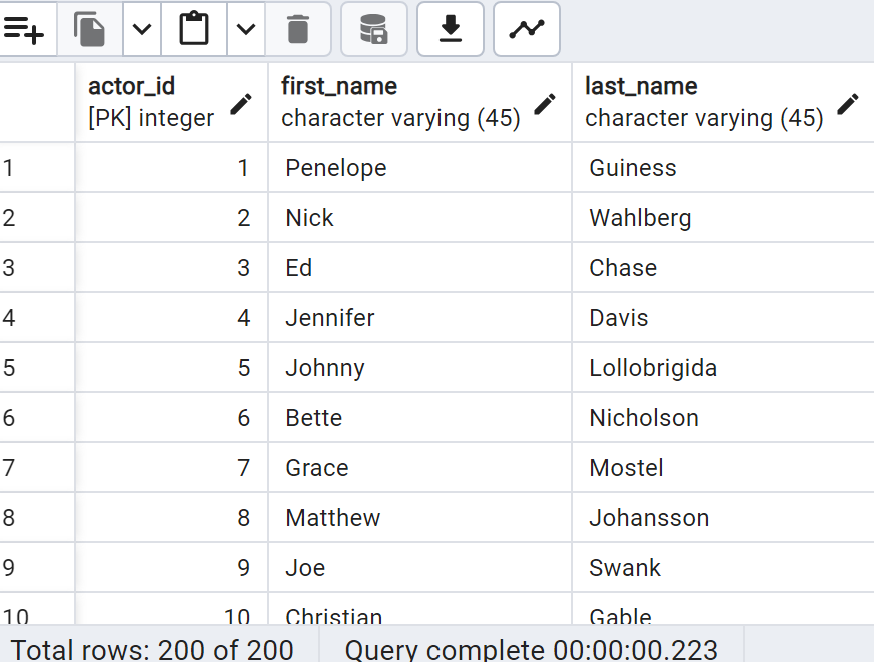Select row number 3 header
Viewport: 874px width, 662px height.
pos(37,267)
